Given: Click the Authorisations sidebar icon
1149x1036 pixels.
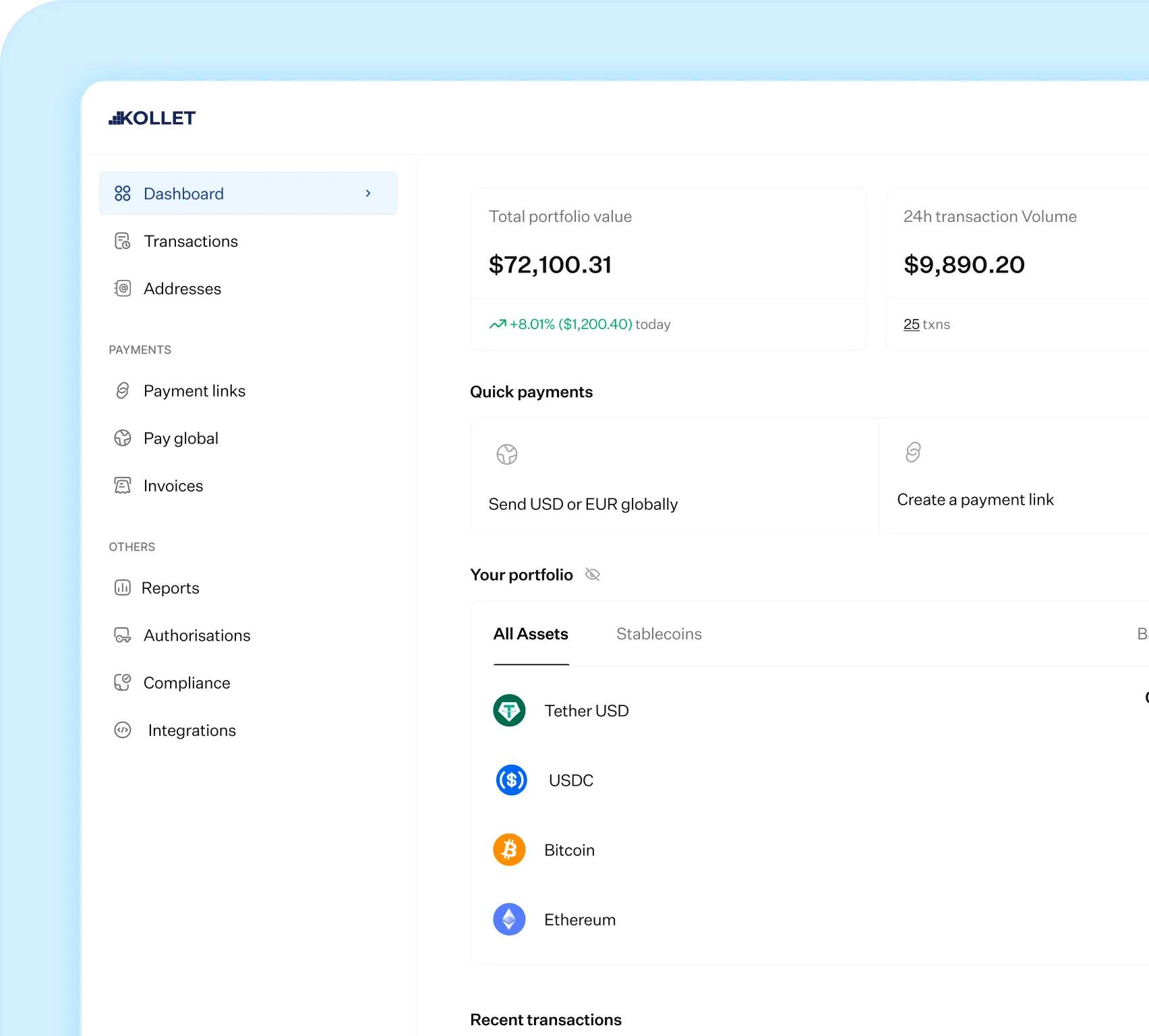Looking at the screenshot, I should click(x=122, y=635).
